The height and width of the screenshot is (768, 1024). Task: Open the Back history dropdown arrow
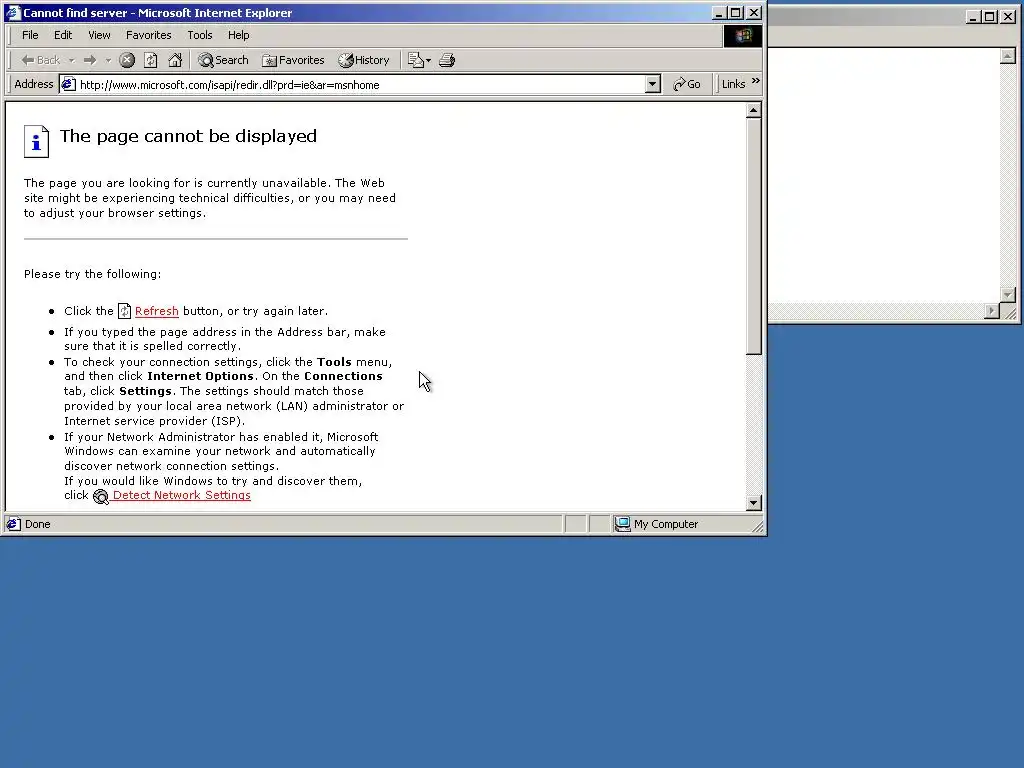tap(71, 60)
